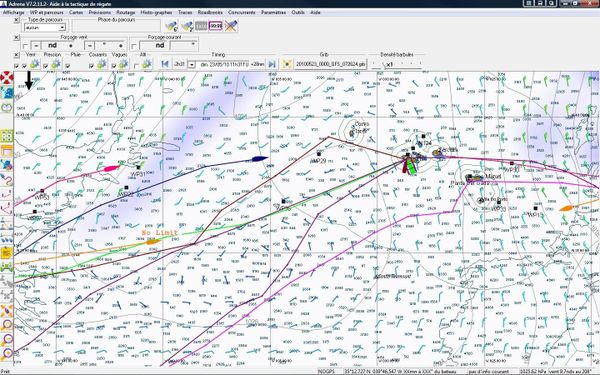Click the Grib file name button
The width and height of the screenshot is (600, 375).
[x=331, y=64]
